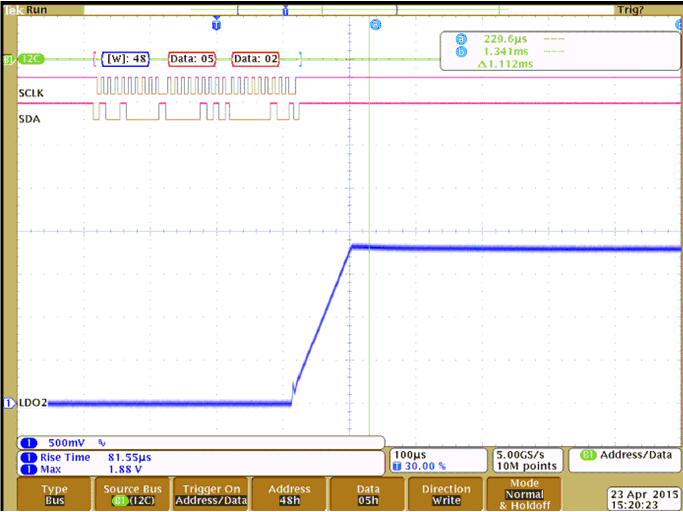Open Trigger On Address/Data menu
Viewport: 683px width, 512px height.
[211, 494]
